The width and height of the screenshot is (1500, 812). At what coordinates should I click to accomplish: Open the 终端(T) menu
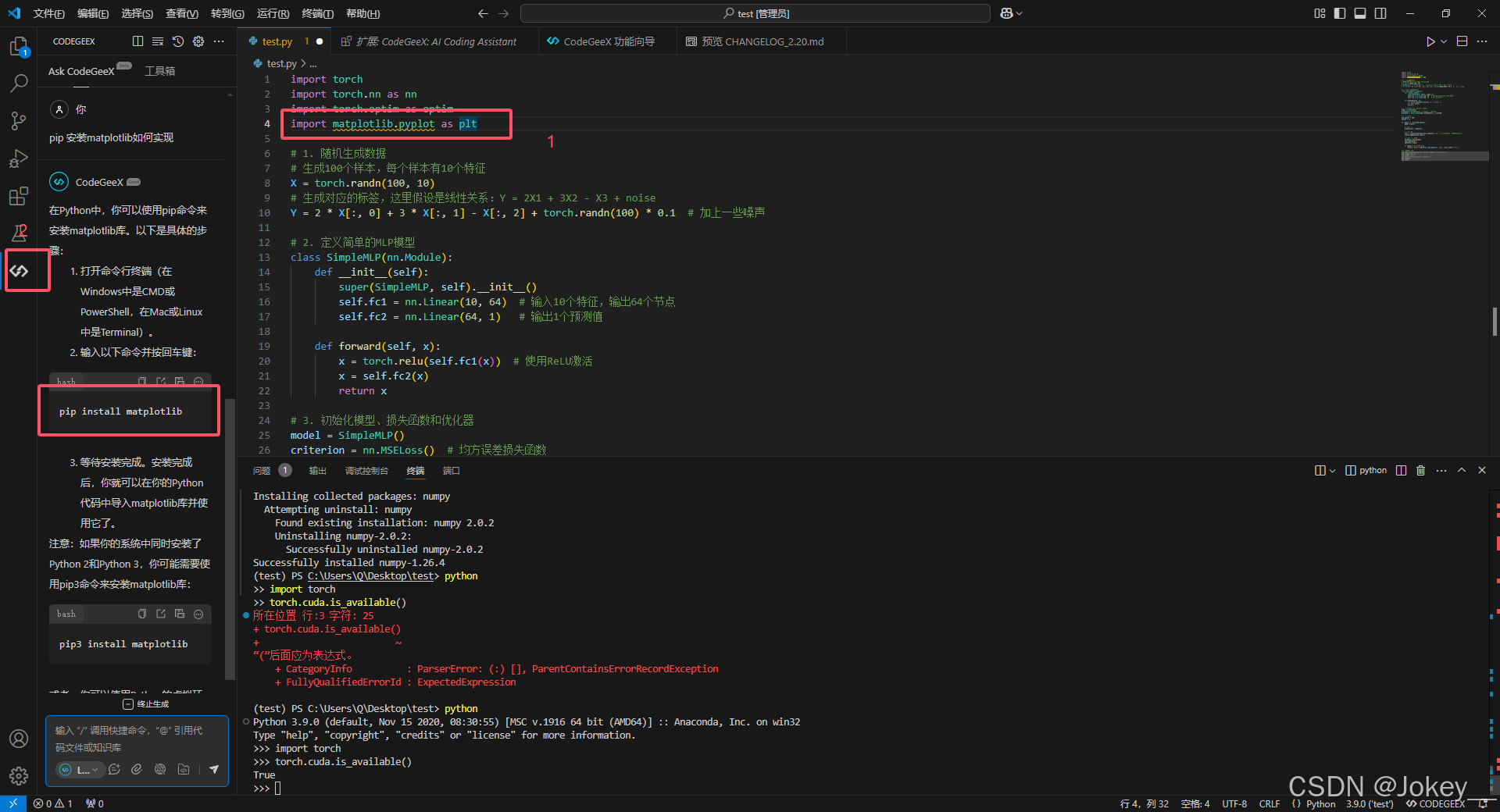pos(317,13)
